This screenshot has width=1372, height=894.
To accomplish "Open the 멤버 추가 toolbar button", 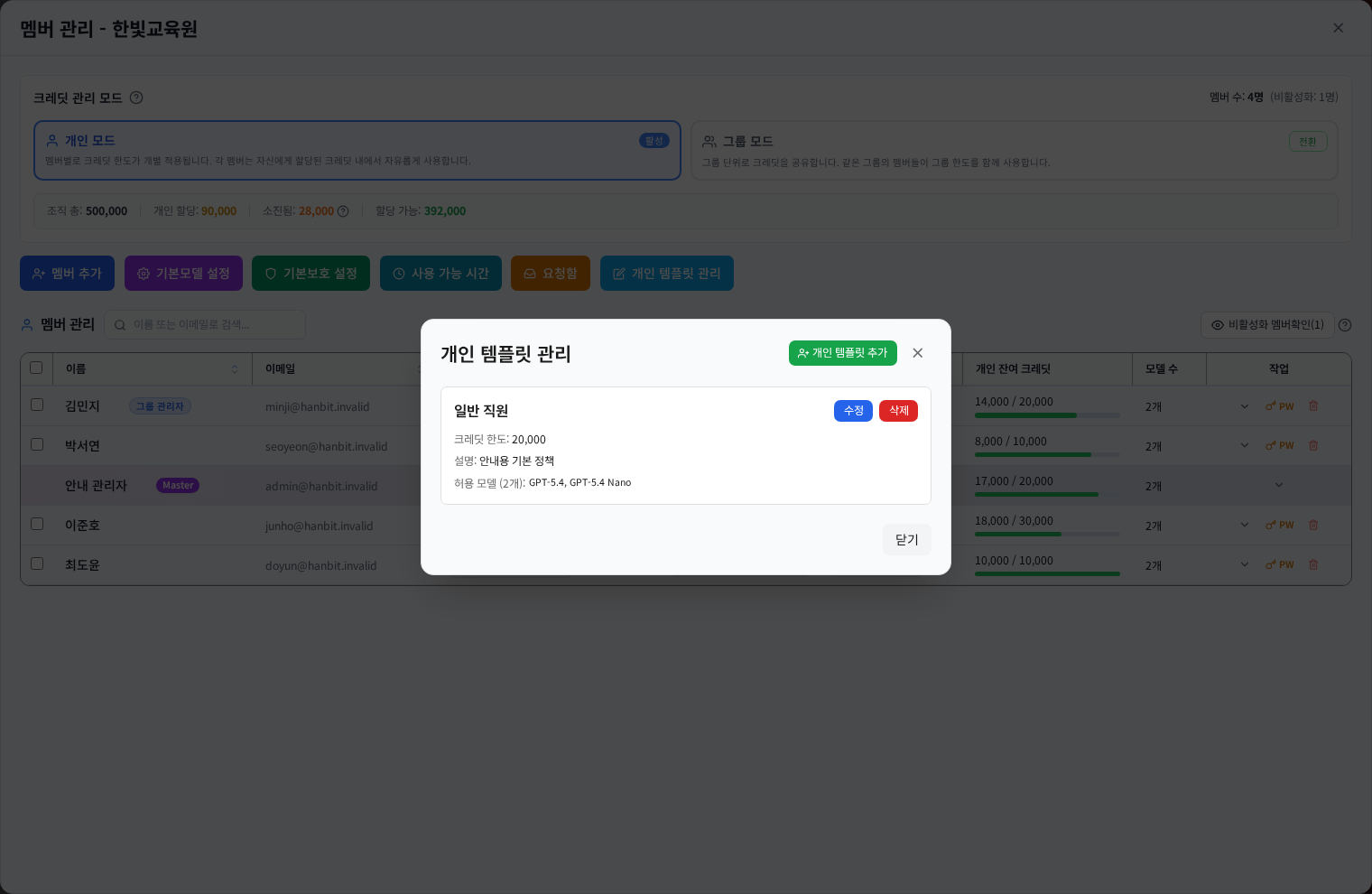I will click(x=67, y=274).
